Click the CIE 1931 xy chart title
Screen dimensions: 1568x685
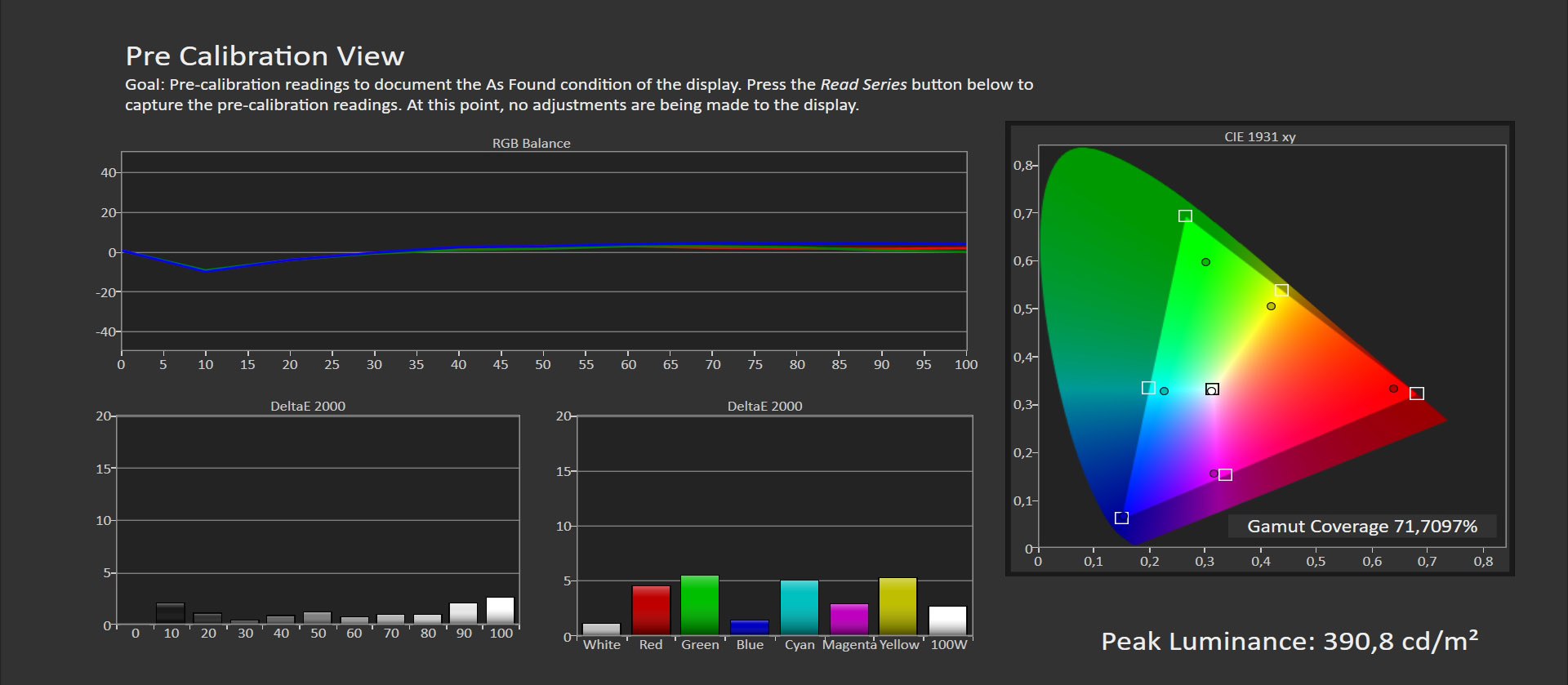coord(1259,136)
